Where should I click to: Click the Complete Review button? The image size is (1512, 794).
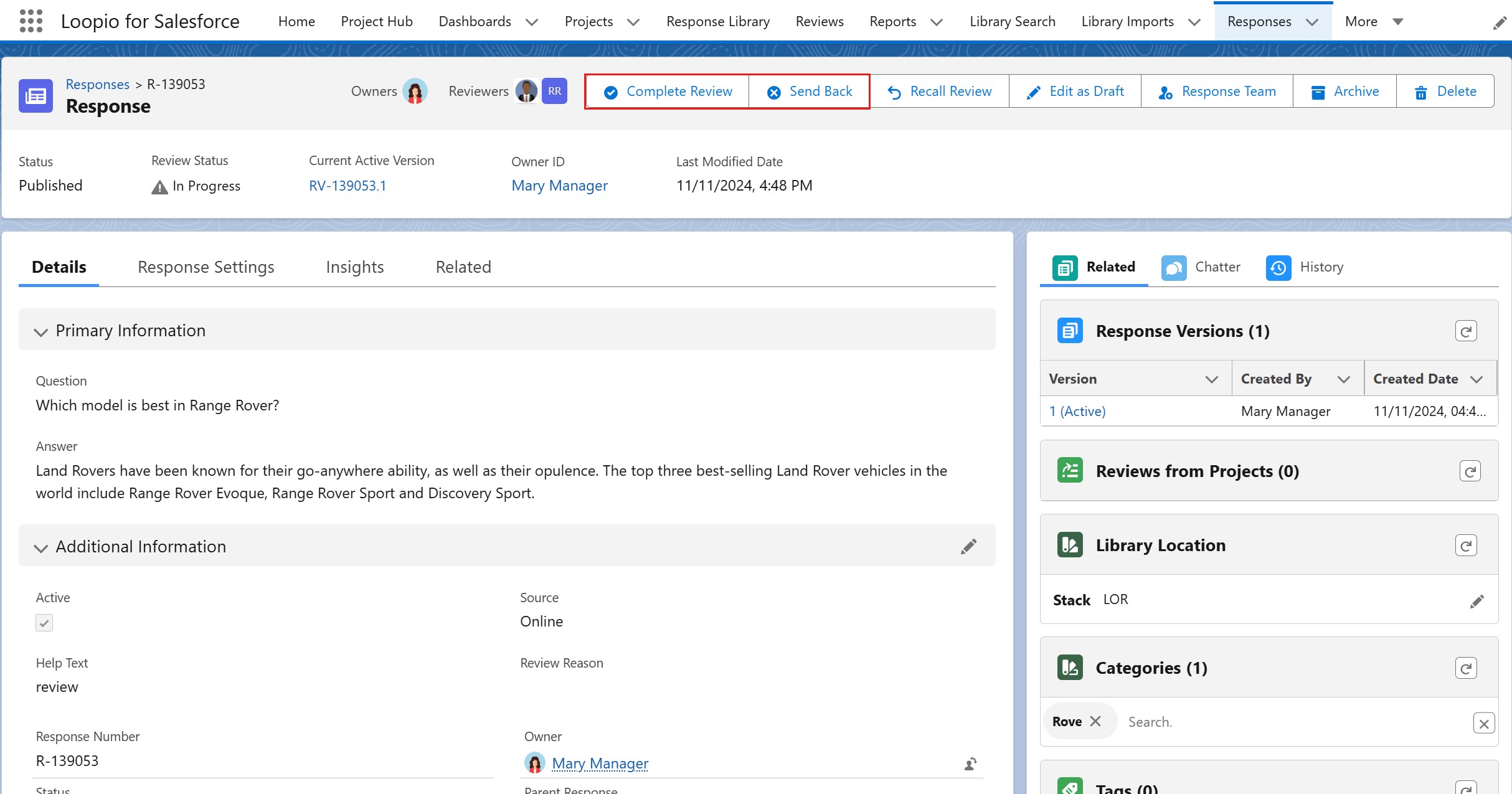click(668, 92)
